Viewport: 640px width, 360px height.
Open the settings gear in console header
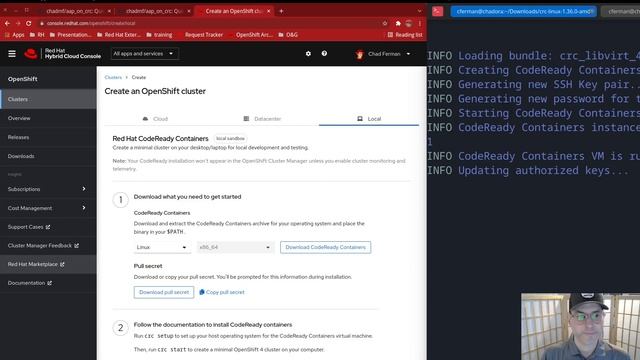[308, 53]
